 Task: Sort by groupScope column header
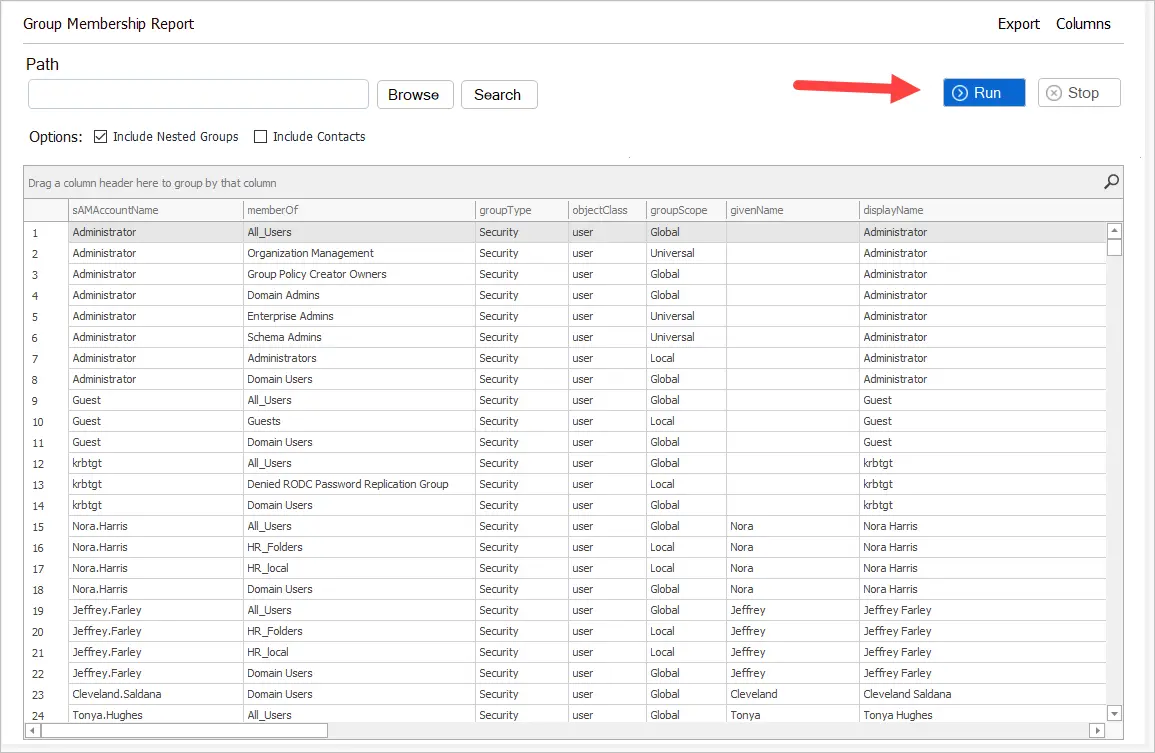click(x=686, y=210)
